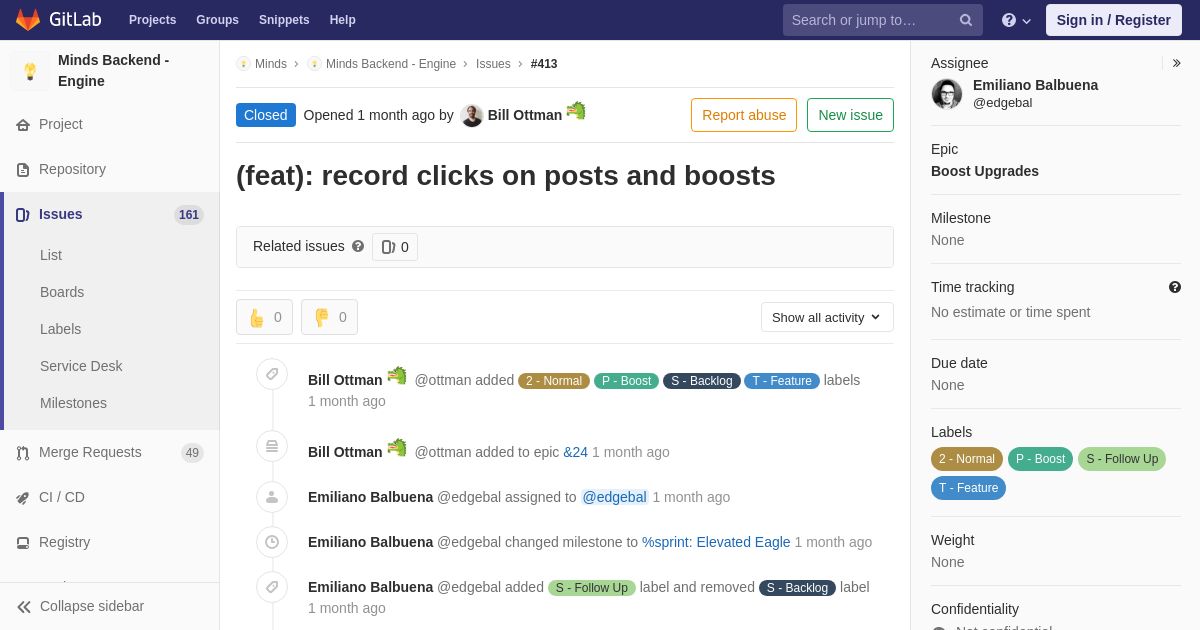This screenshot has height=630, width=1200.
Task: Click T - Feature label in activity
Action: (x=782, y=381)
